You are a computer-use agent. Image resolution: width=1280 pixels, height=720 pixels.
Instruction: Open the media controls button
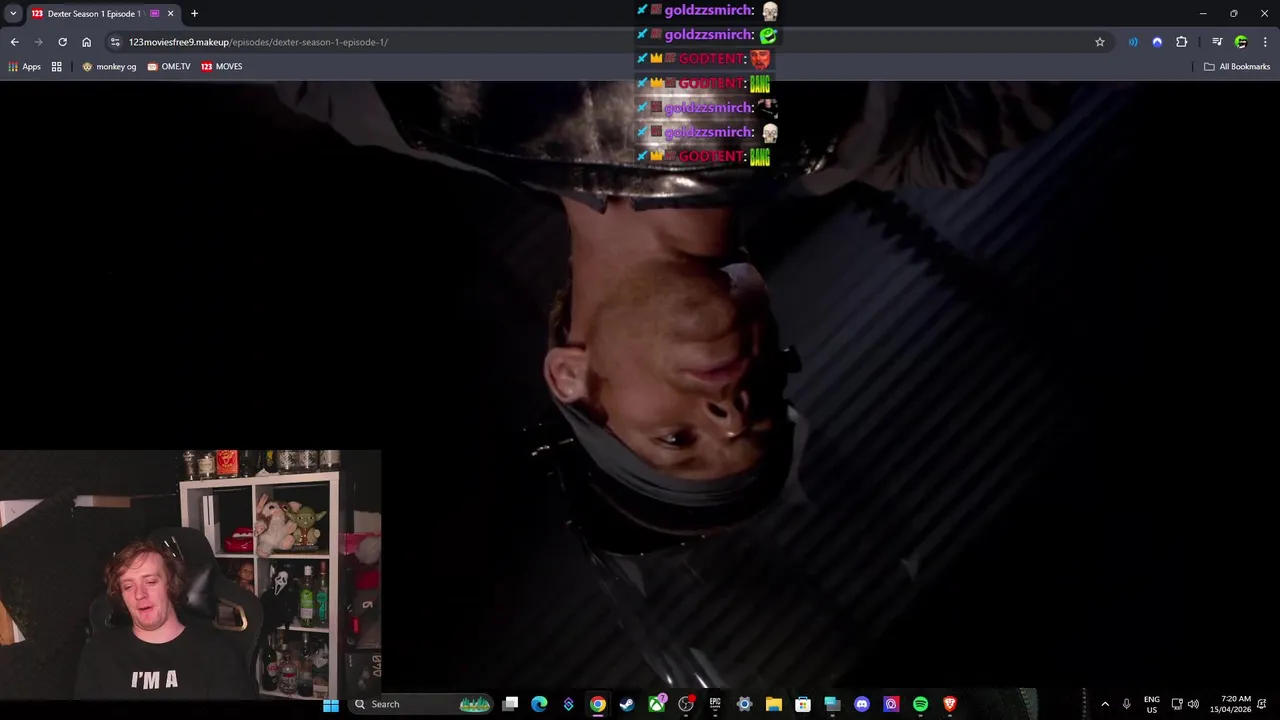tap(1217, 42)
